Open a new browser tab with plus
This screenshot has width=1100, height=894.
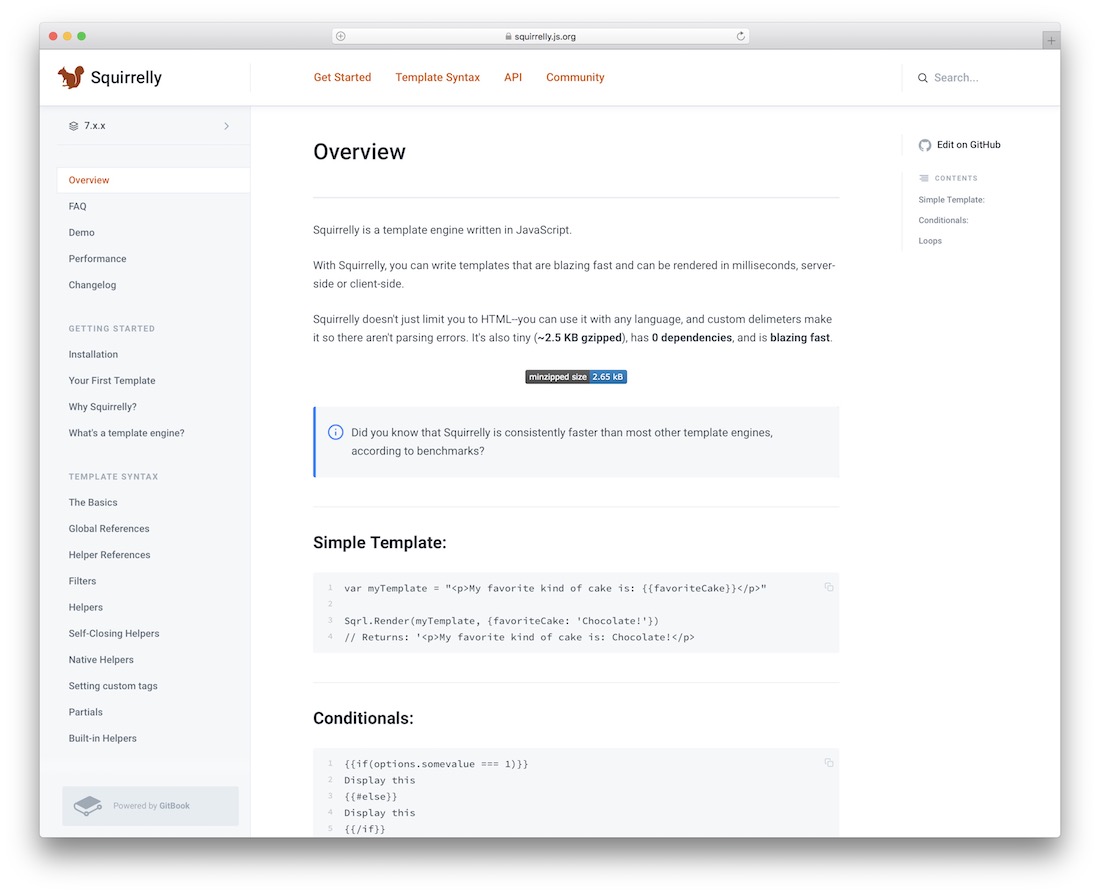click(1051, 41)
